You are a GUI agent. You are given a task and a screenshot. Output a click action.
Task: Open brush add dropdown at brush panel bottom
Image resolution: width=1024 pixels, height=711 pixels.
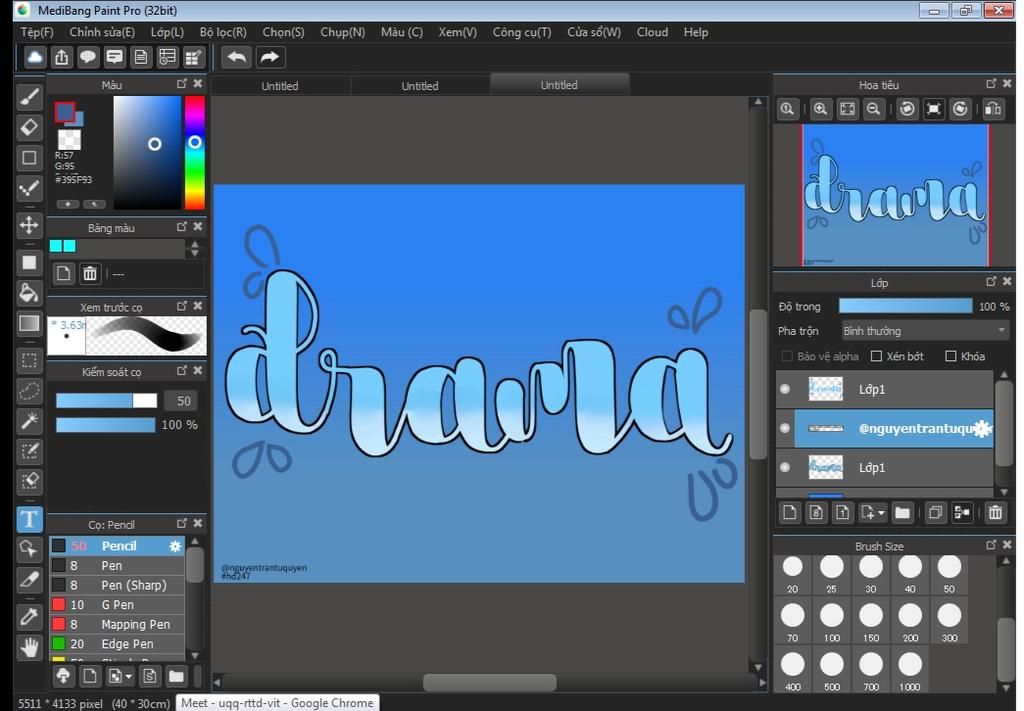128,676
